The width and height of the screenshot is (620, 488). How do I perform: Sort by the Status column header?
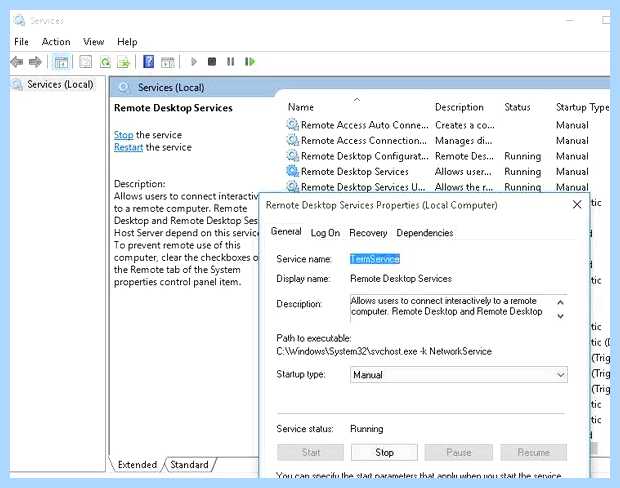pos(517,107)
